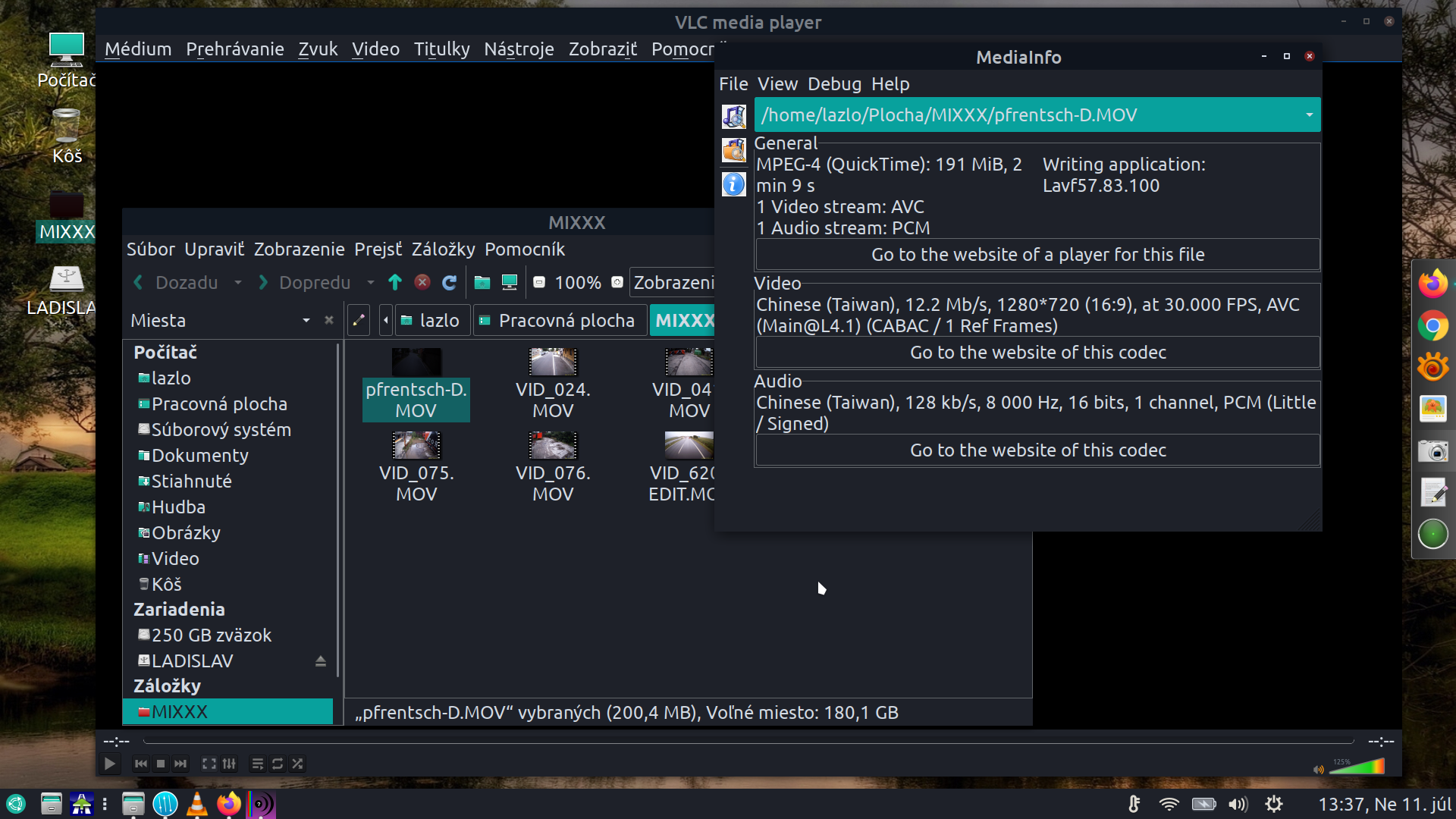Open VLC extended settings equalizer icon

tap(229, 764)
